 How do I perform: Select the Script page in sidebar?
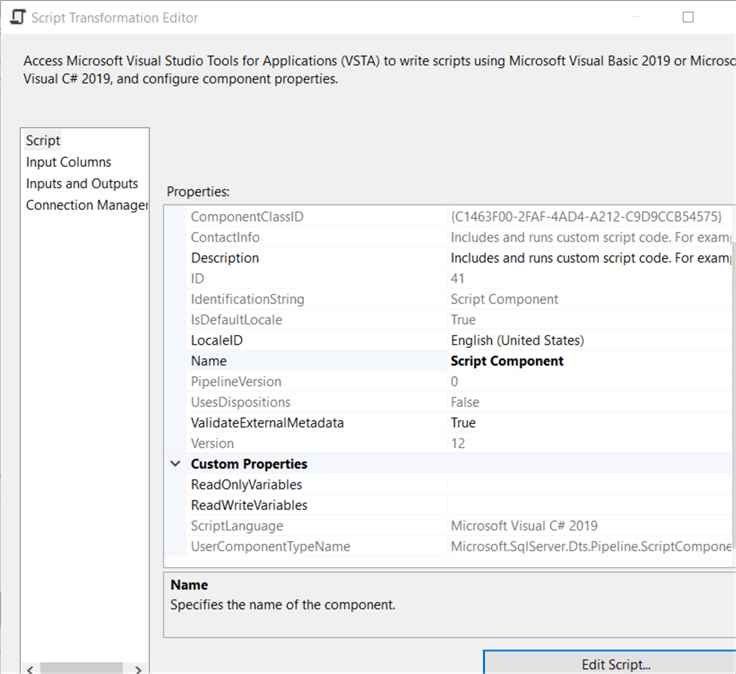click(44, 141)
